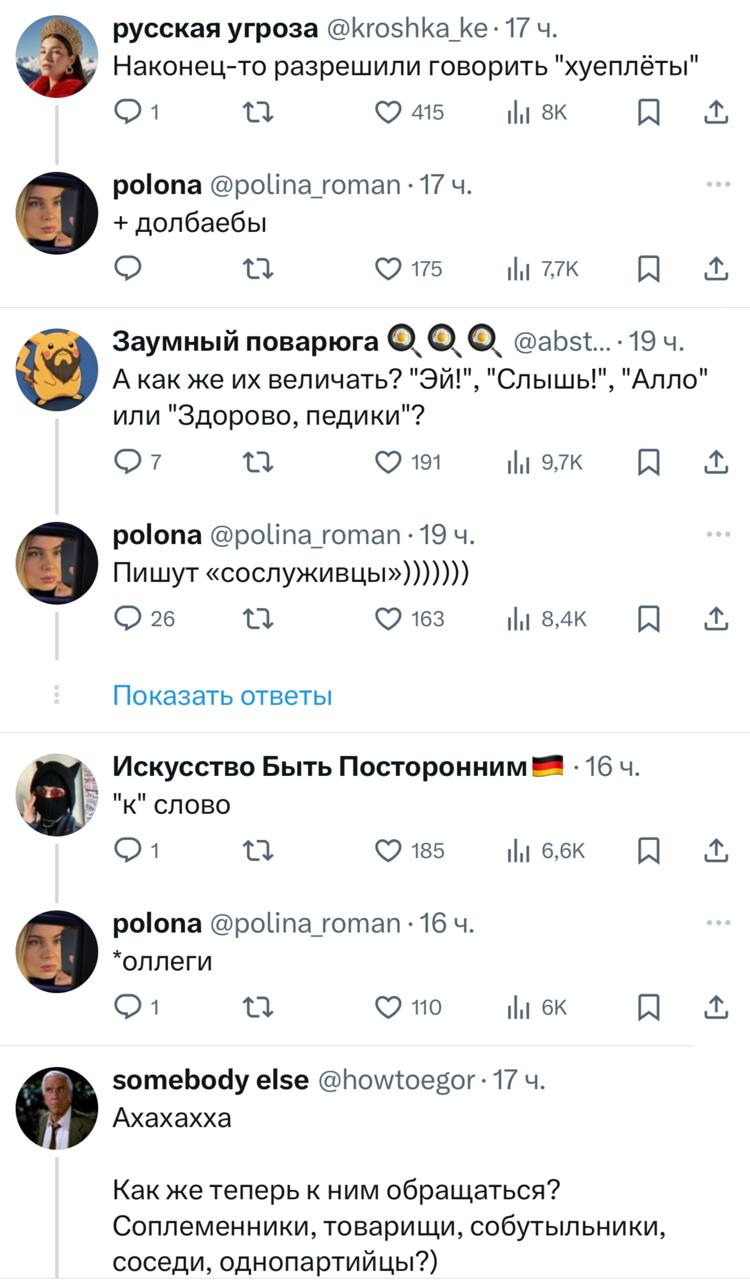Like the tweet by @kroshka_ke
Image resolution: width=750 pixels, height=1280 pixels.
(x=388, y=114)
